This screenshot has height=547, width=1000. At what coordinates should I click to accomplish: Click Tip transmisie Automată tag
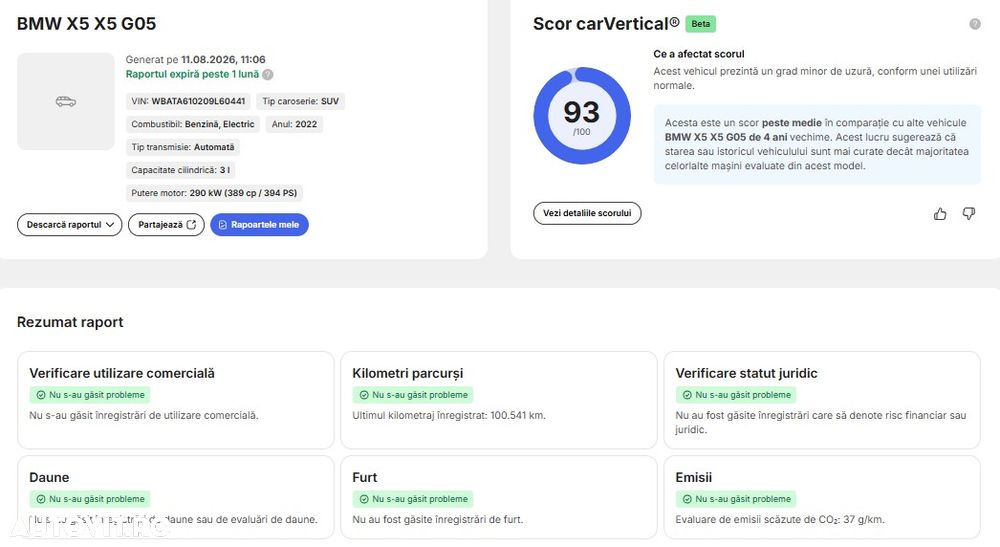182,147
